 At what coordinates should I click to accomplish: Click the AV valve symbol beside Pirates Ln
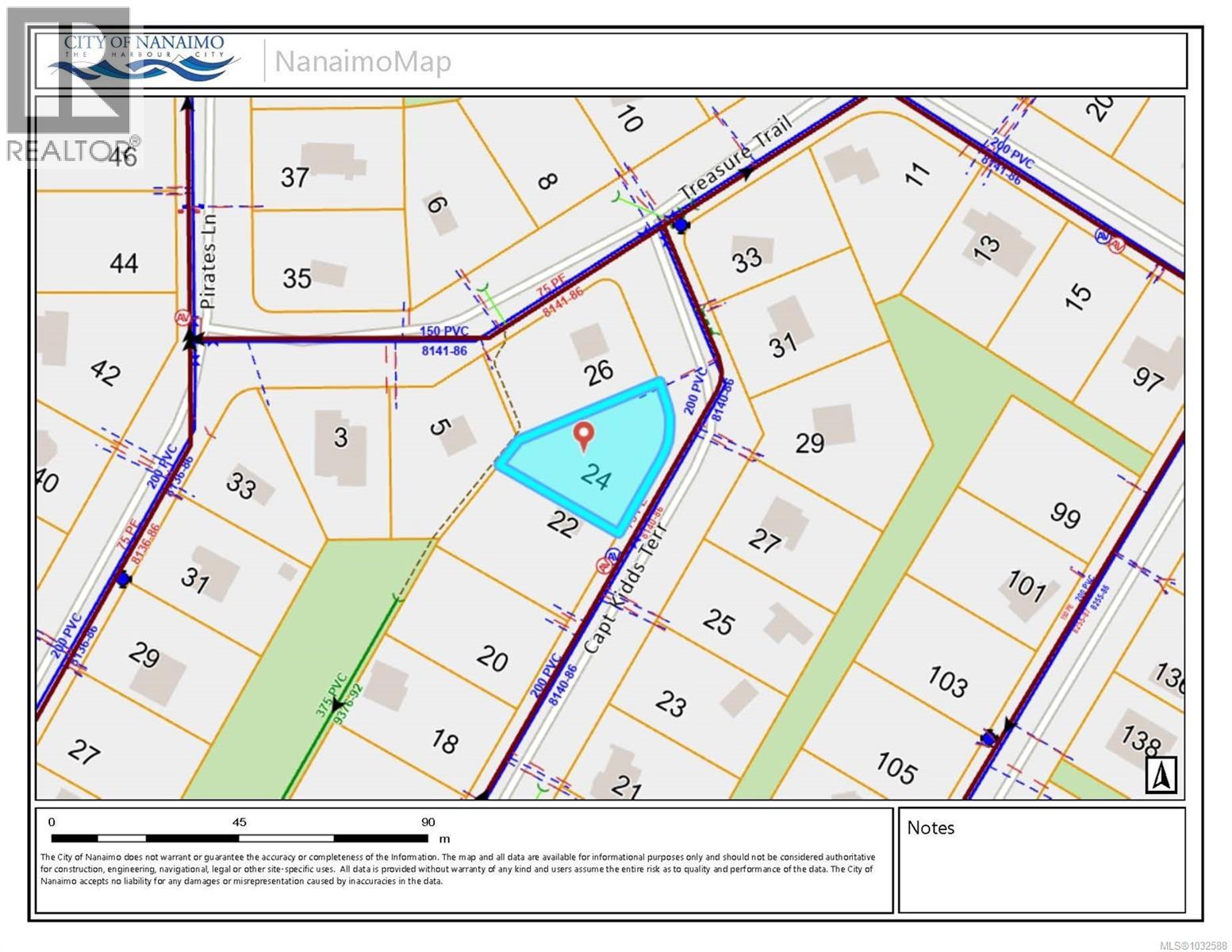tap(182, 317)
